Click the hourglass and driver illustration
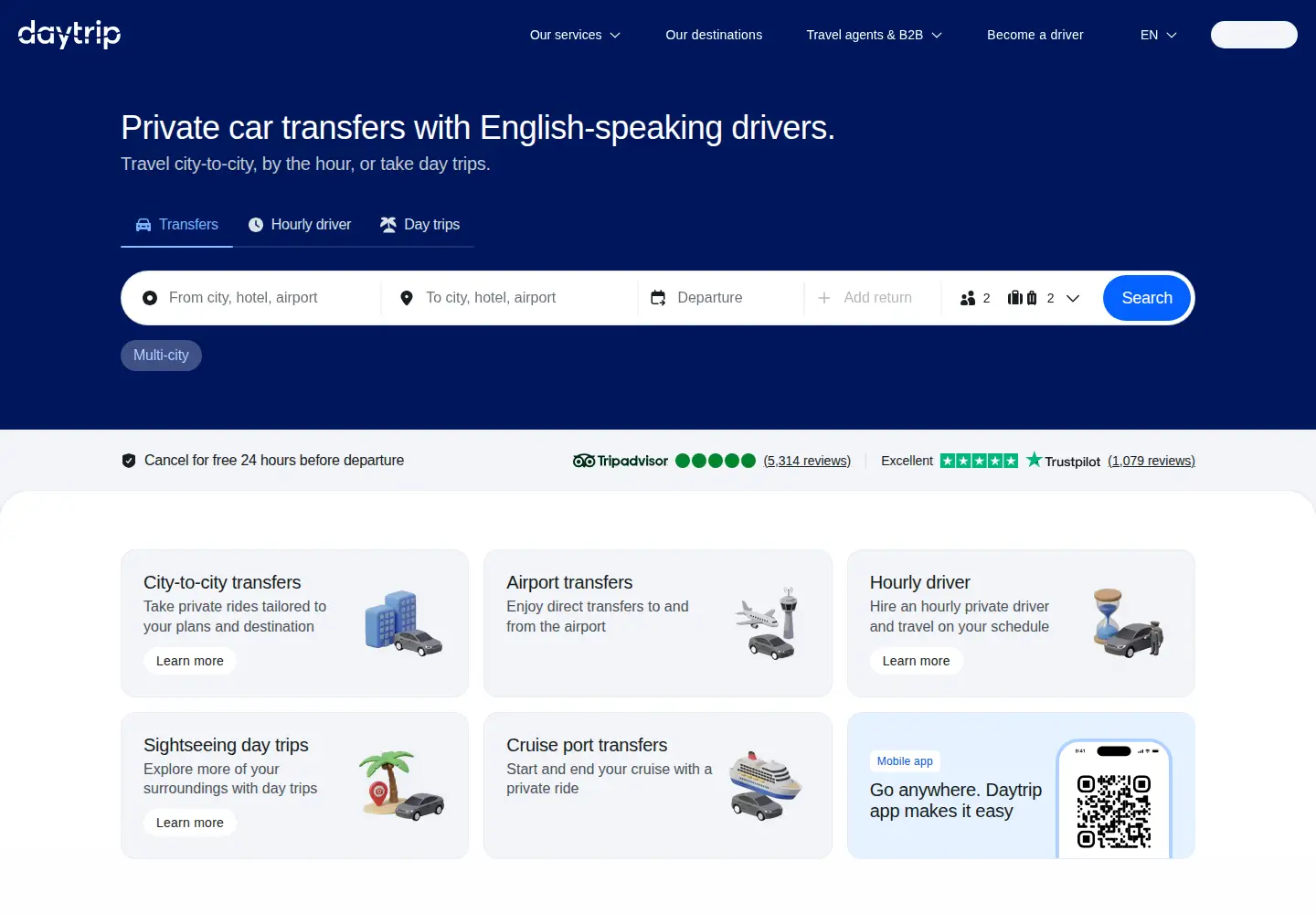Viewport: 1316px width, 914px height. pos(1129,623)
